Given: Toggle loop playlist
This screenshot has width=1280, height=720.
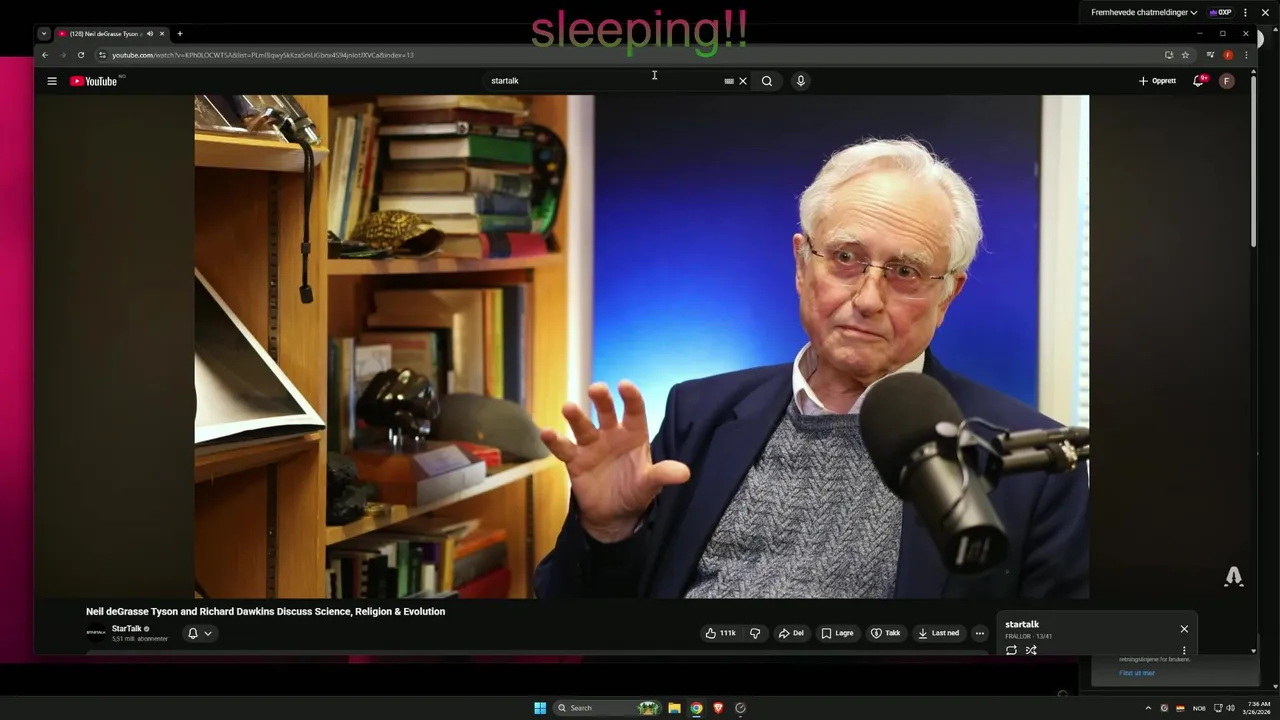Looking at the screenshot, I should (x=1011, y=650).
